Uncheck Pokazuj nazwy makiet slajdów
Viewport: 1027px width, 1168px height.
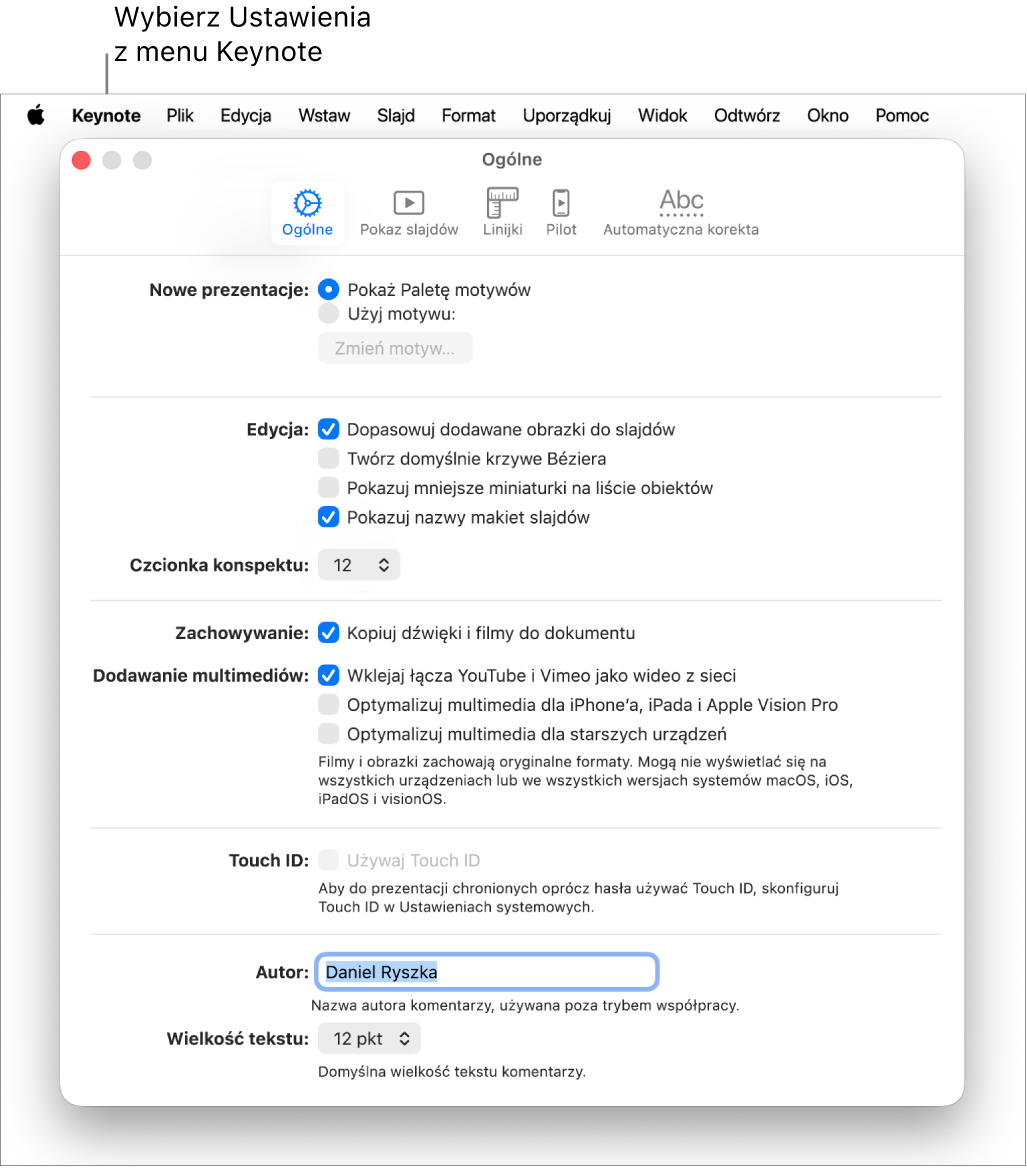(x=328, y=517)
